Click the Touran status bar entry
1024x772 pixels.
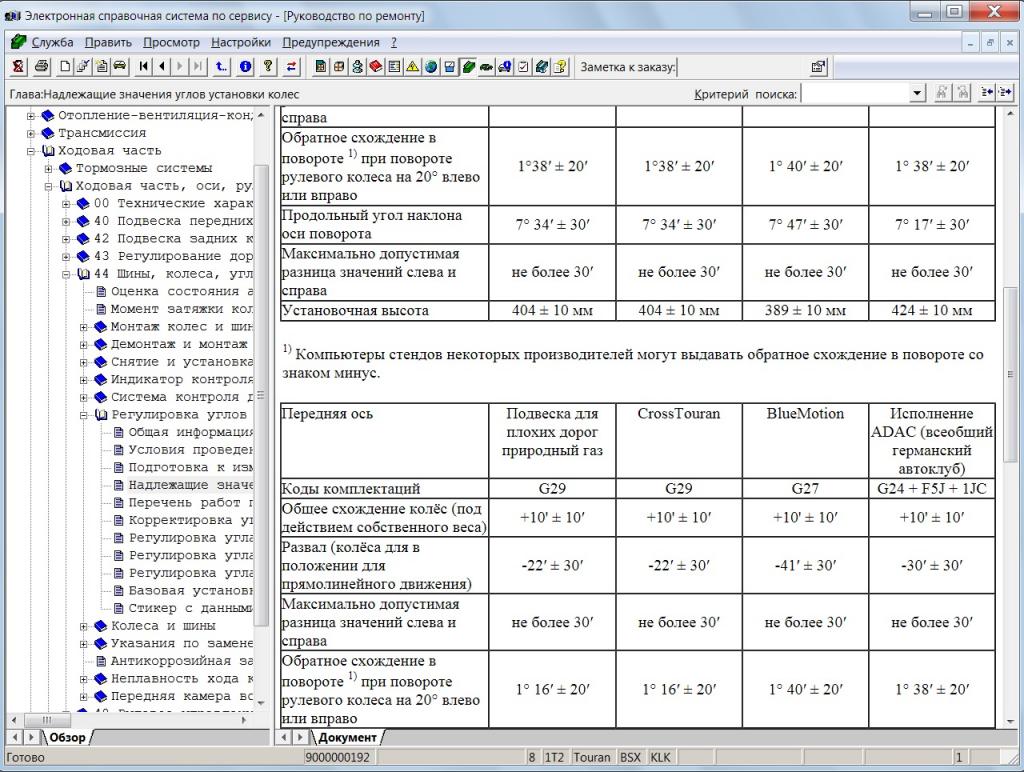(x=592, y=758)
